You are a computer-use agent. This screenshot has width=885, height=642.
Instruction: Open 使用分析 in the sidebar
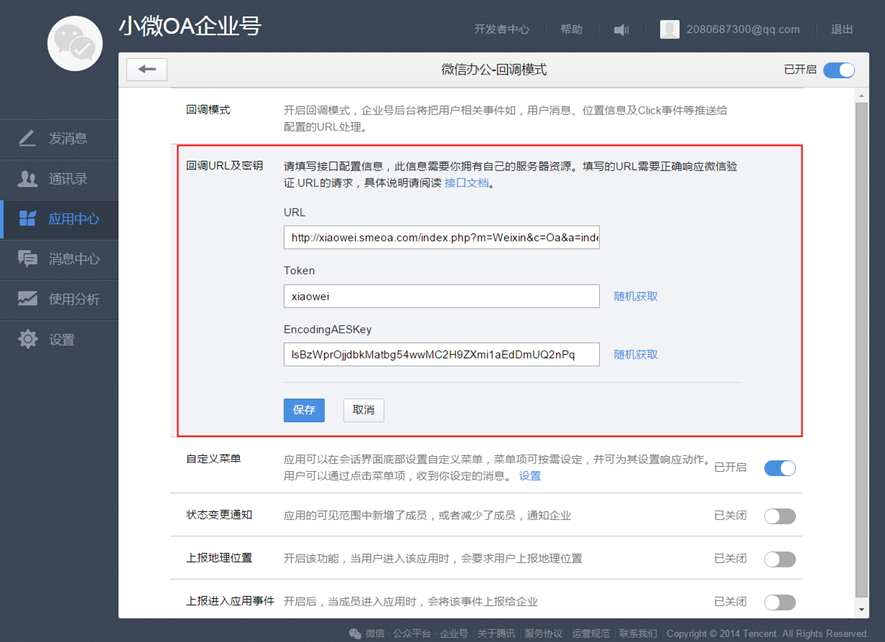tap(59, 299)
